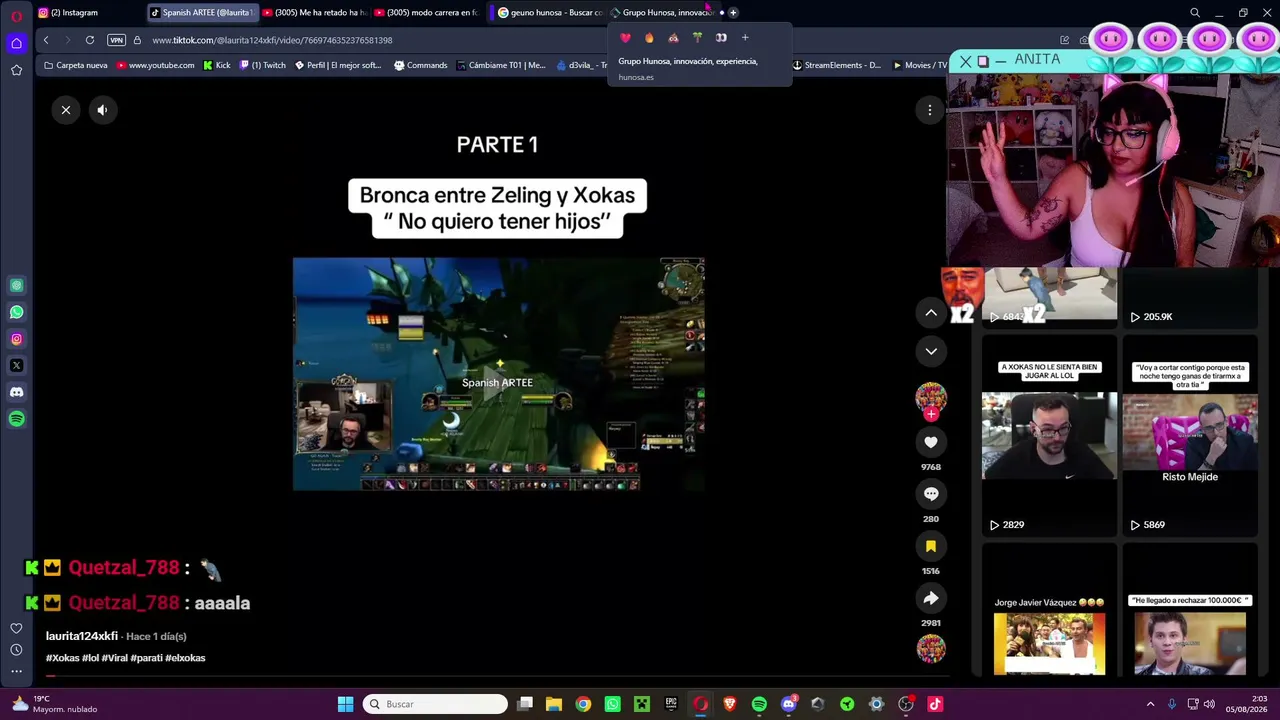Close the TikTok video viewer
Viewport: 1280px width, 720px height.
click(x=66, y=110)
